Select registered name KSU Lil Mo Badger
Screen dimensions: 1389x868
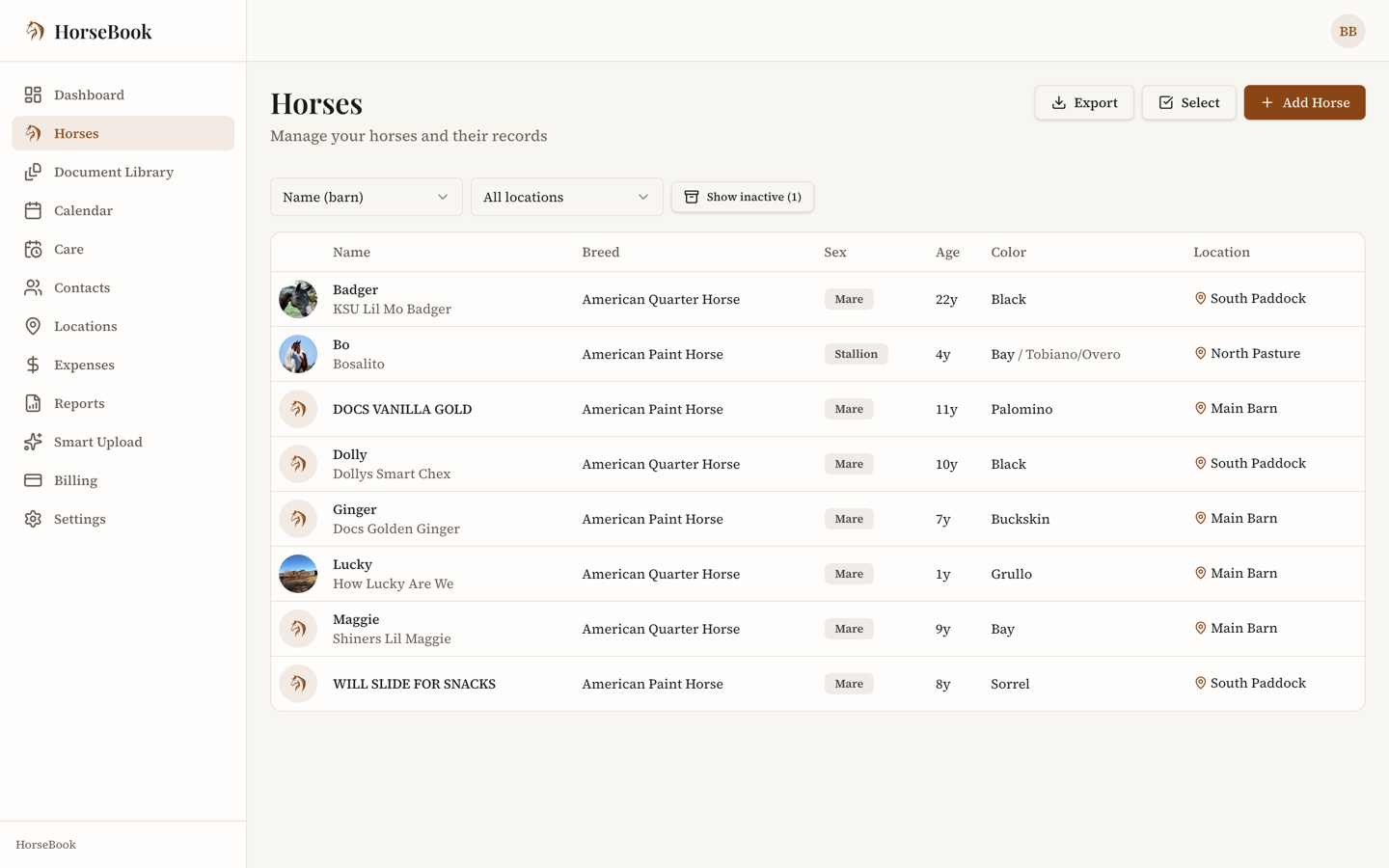[x=392, y=309]
